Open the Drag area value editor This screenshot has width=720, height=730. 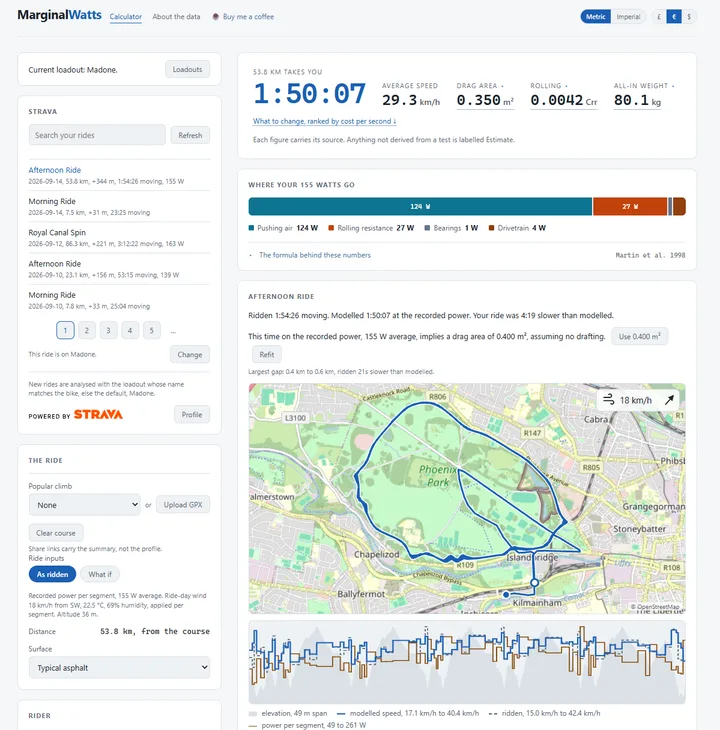[485, 100]
